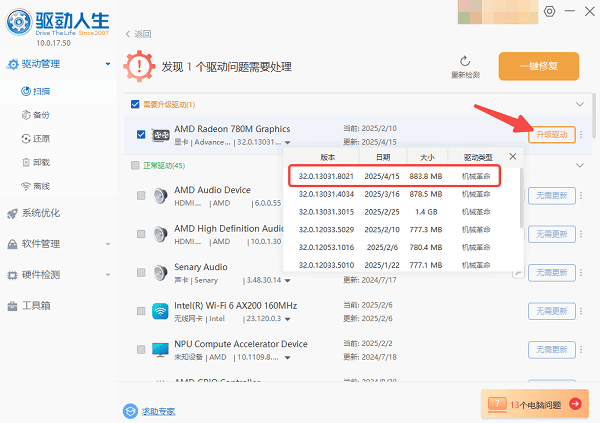Open 备份 backup page in sidebar
This screenshot has width=600, height=423.
(41, 114)
